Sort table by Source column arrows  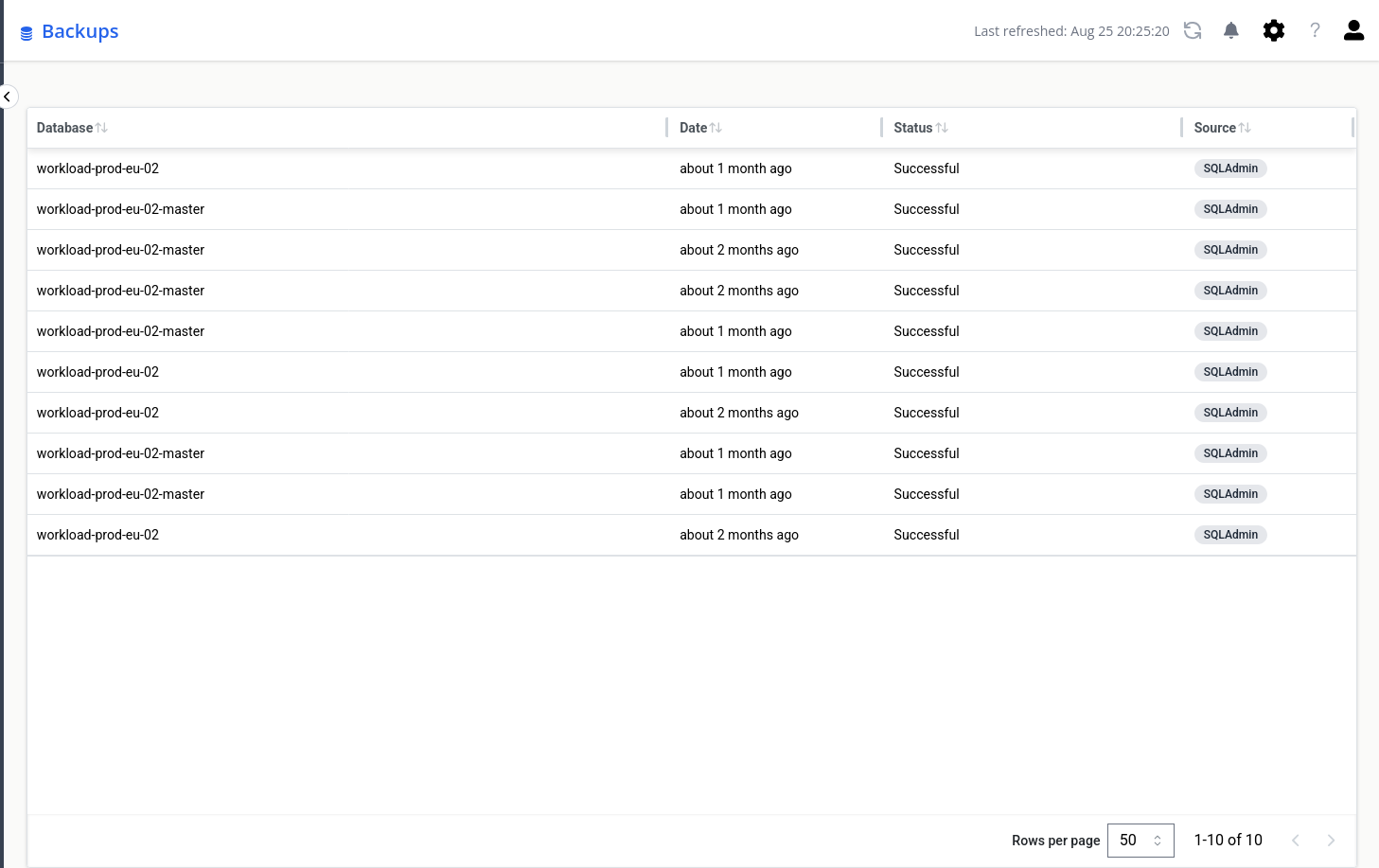(1245, 128)
